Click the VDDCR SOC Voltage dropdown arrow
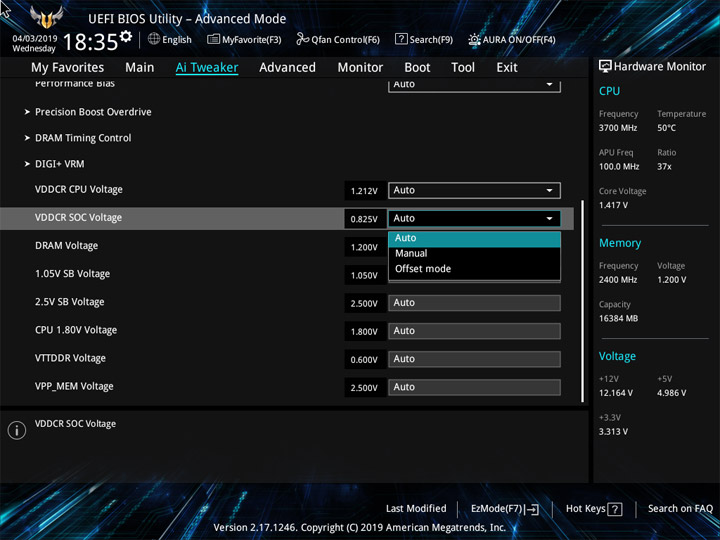 tap(549, 219)
